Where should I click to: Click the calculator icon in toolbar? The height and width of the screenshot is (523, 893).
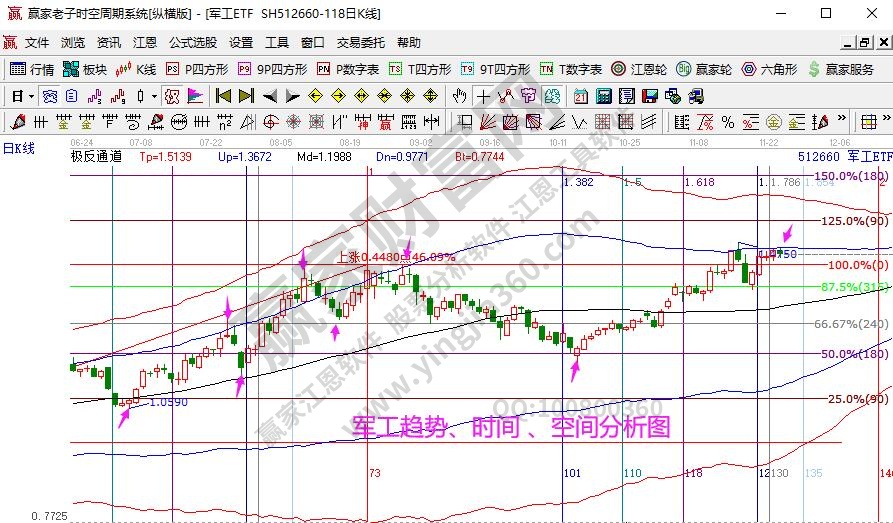(x=604, y=96)
